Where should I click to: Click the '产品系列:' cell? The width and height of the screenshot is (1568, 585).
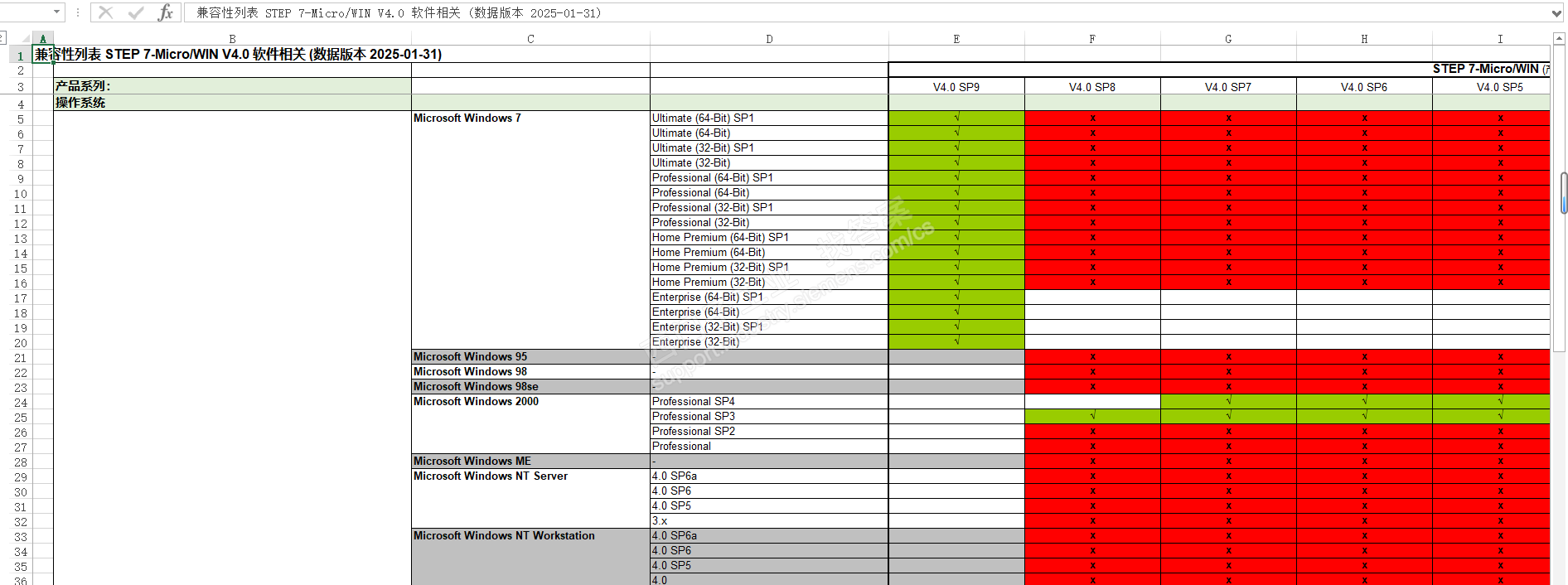(x=232, y=86)
